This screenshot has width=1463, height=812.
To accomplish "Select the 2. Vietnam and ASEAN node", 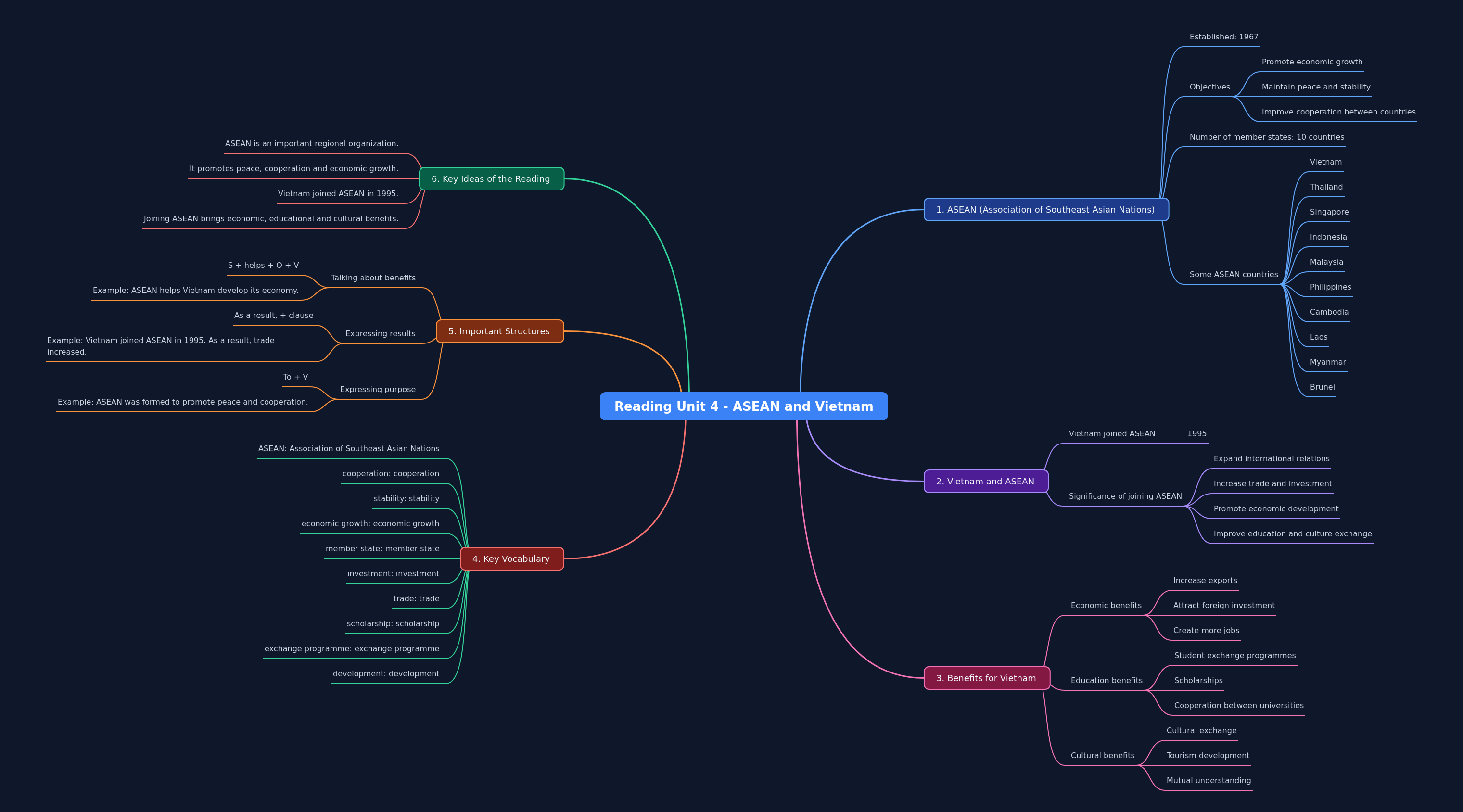I will [985, 482].
